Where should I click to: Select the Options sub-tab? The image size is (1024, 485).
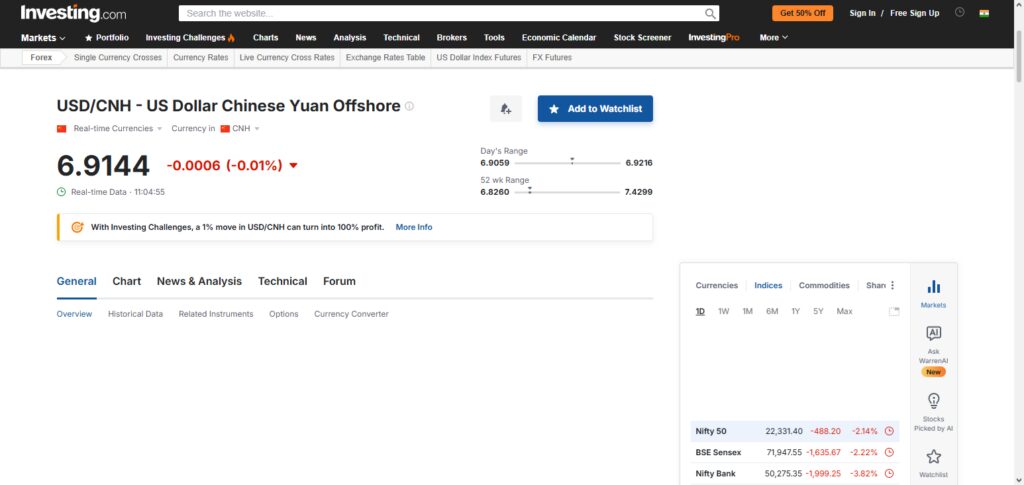coord(283,314)
